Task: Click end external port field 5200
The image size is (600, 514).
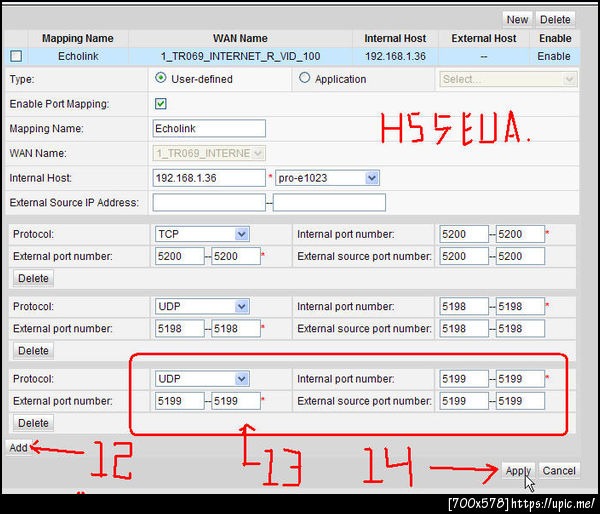Action: click(x=236, y=256)
